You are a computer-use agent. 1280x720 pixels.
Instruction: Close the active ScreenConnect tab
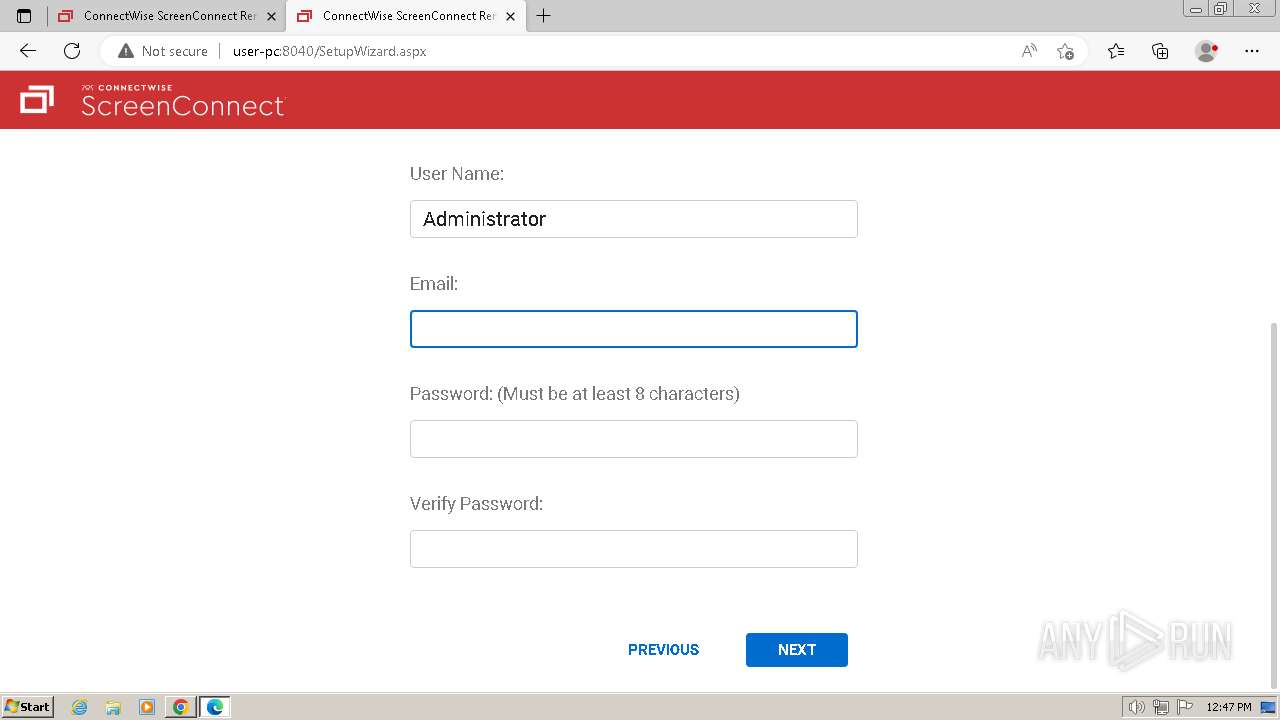[x=510, y=16]
